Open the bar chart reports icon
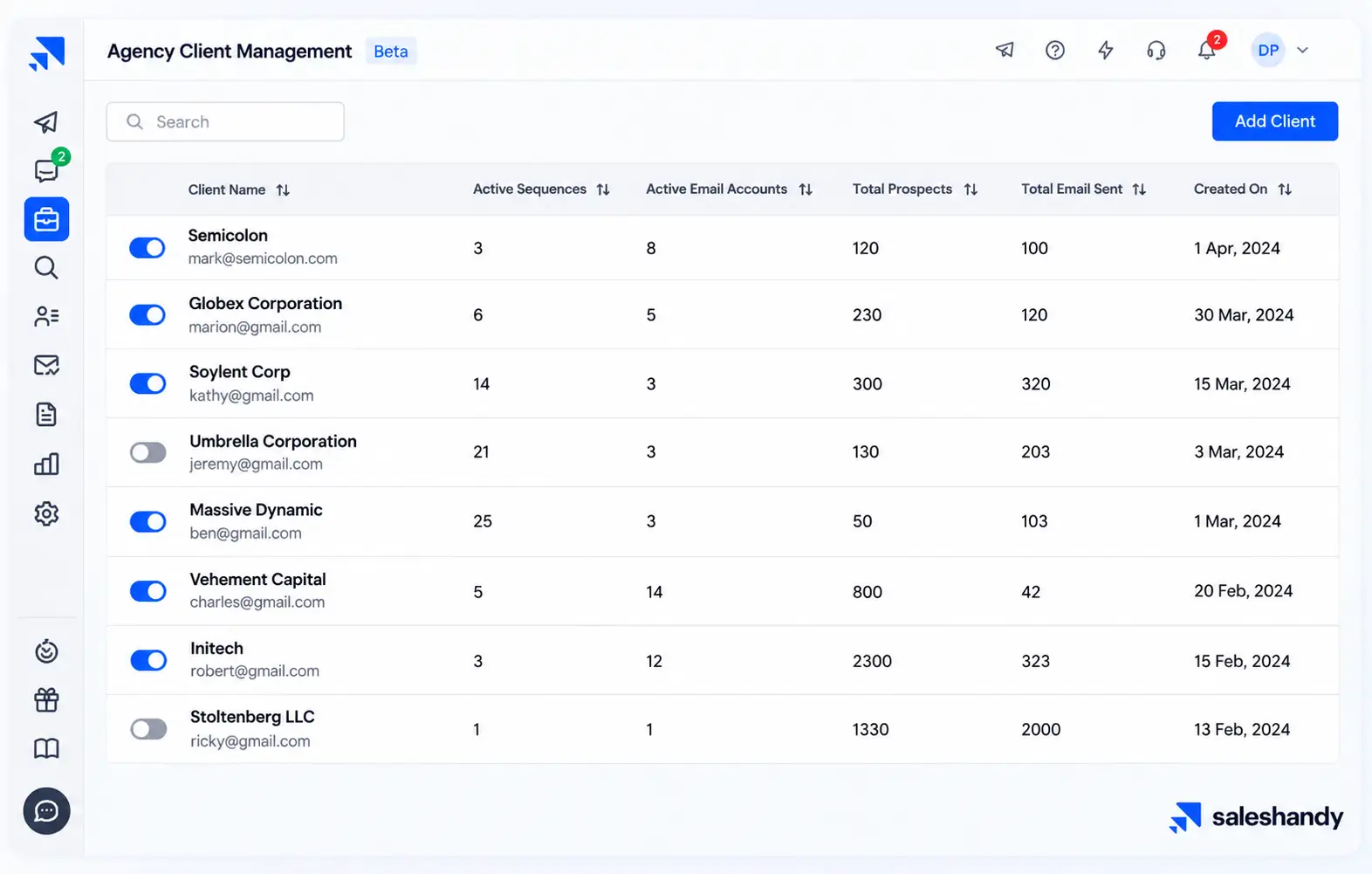The width and height of the screenshot is (1372, 874). pos(46,464)
